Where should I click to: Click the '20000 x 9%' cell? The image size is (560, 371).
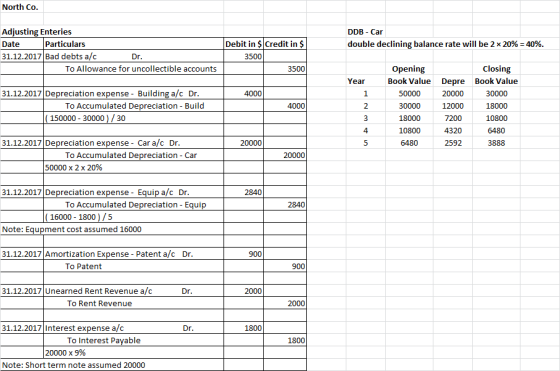click(x=134, y=353)
